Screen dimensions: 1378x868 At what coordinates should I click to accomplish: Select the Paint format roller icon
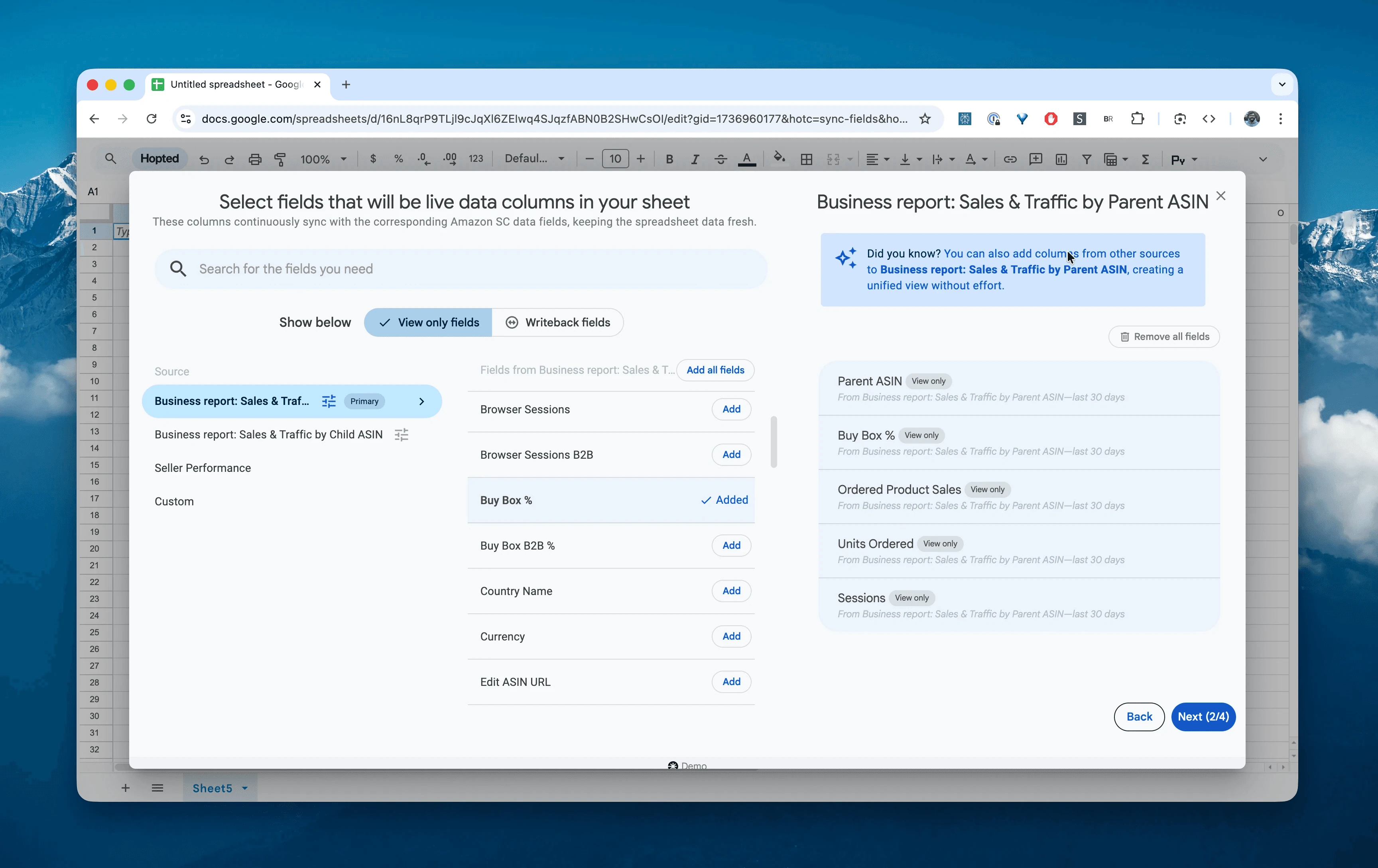click(x=280, y=159)
